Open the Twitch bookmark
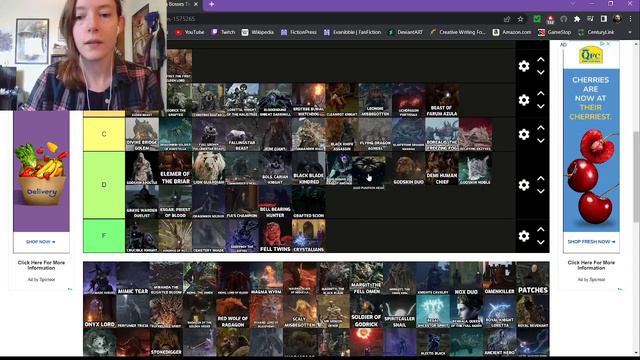 223,32
